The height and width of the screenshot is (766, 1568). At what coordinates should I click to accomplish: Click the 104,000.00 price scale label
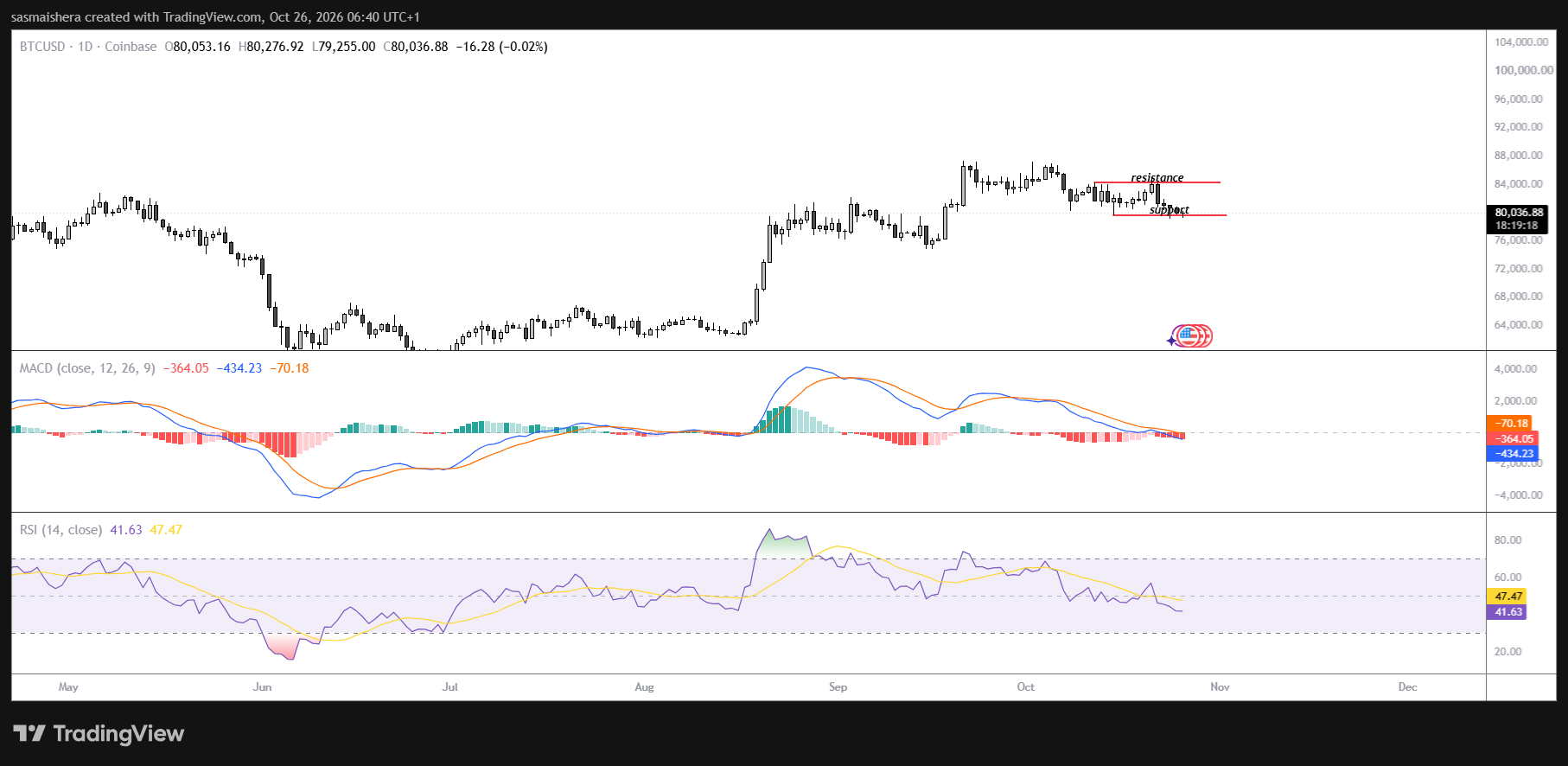pos(1521,42)
